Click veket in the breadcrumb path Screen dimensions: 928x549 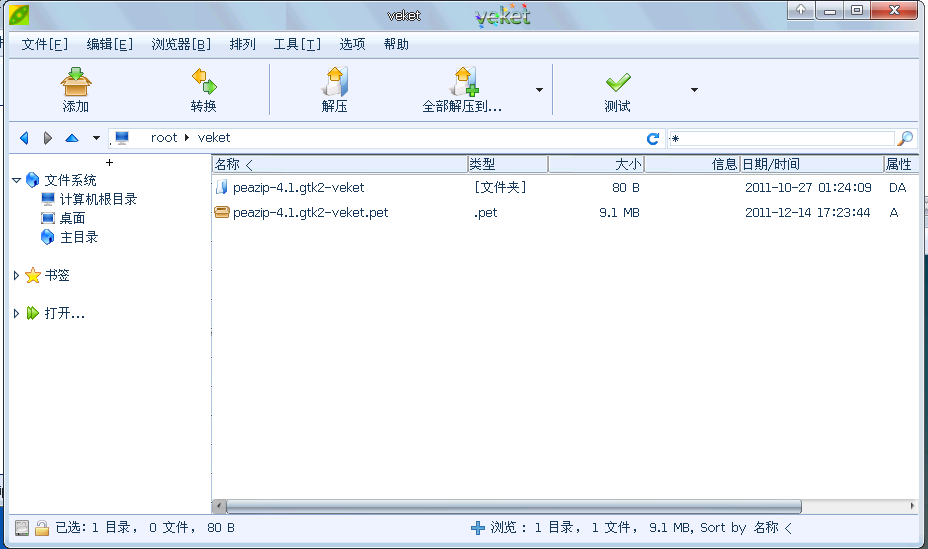(214, 138)
